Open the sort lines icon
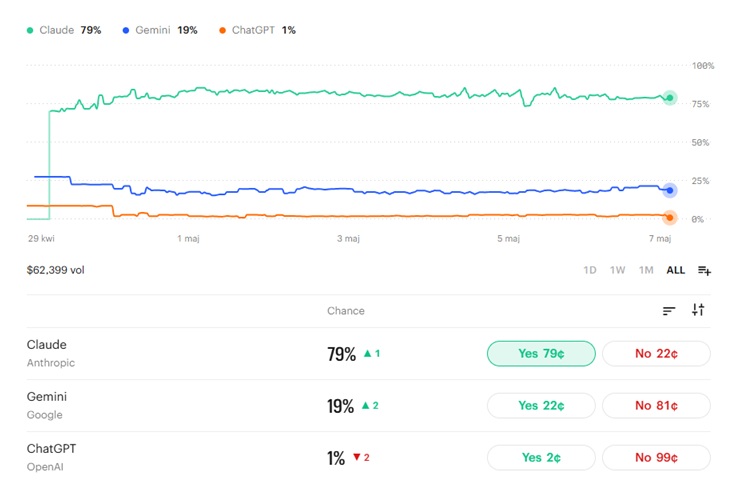Viewport: 738px width, 496px height. coord(669,311)
